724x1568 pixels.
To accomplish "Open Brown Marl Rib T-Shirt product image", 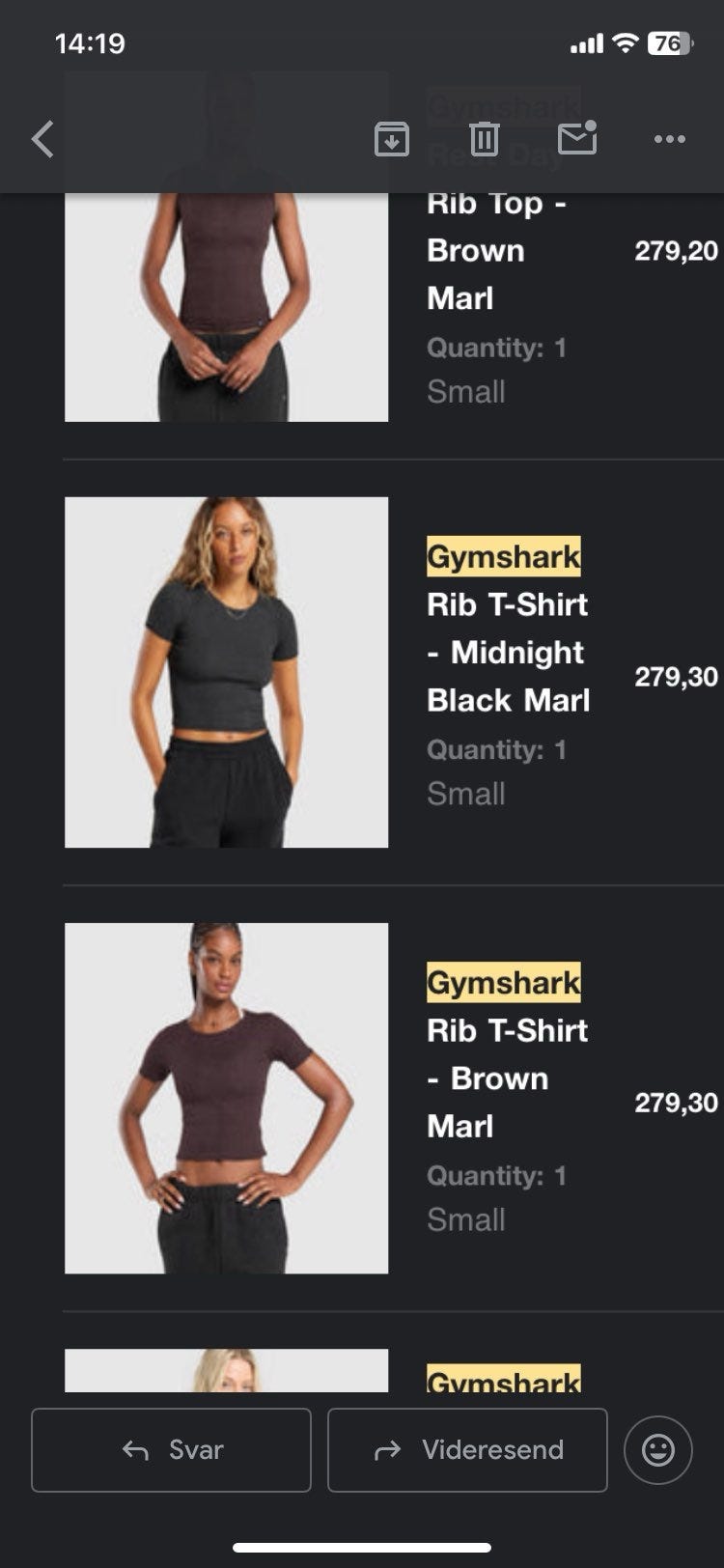I will 226,1098.
